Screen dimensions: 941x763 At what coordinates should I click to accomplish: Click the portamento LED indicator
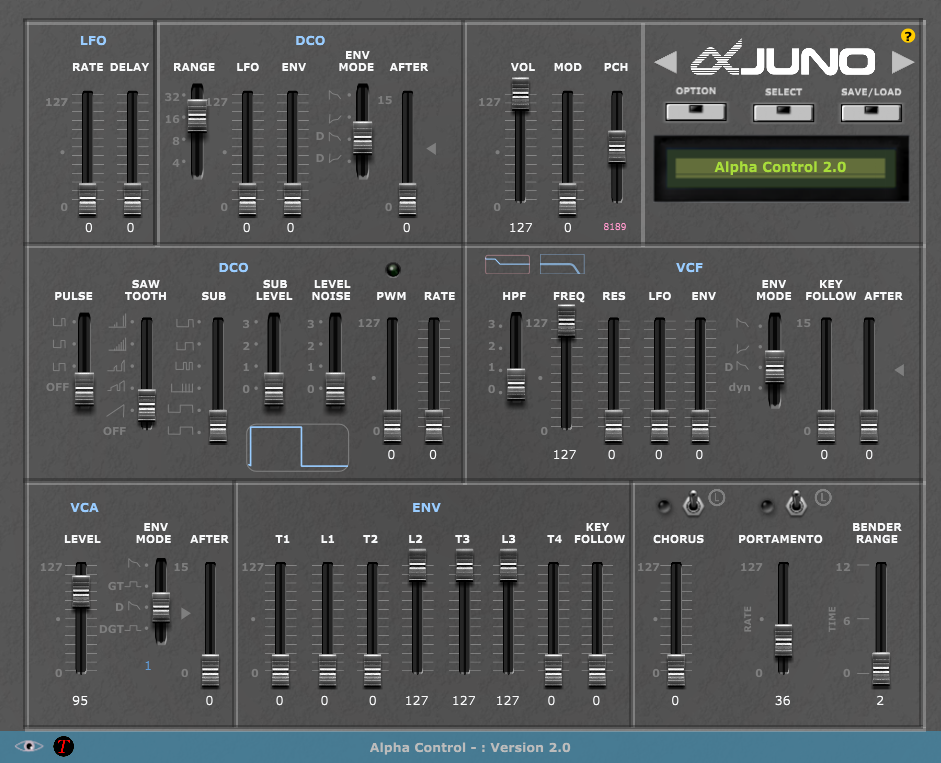pos(767,506)
